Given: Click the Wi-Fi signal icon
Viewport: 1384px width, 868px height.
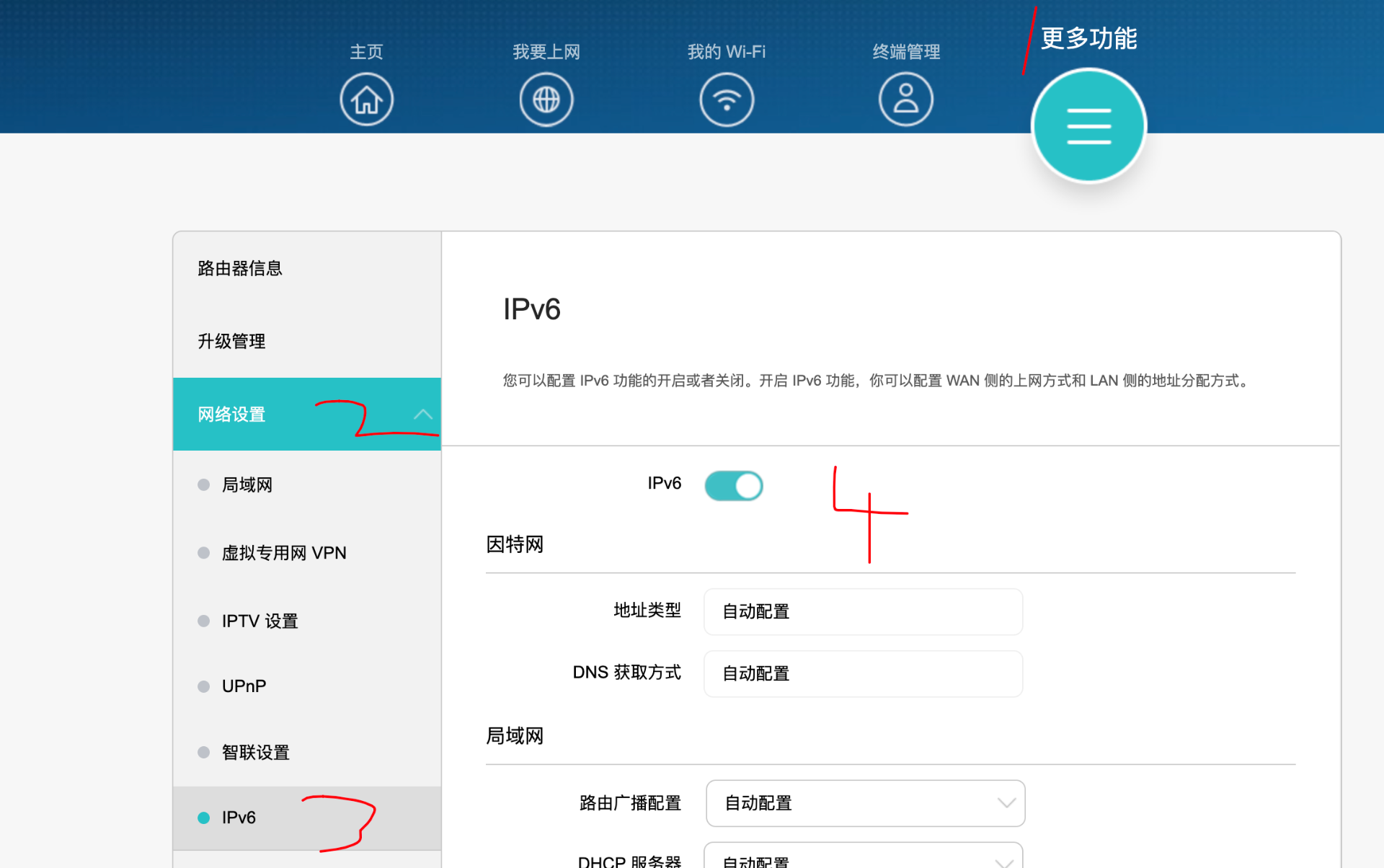Looking at the screenshot, I should point(726,99).
